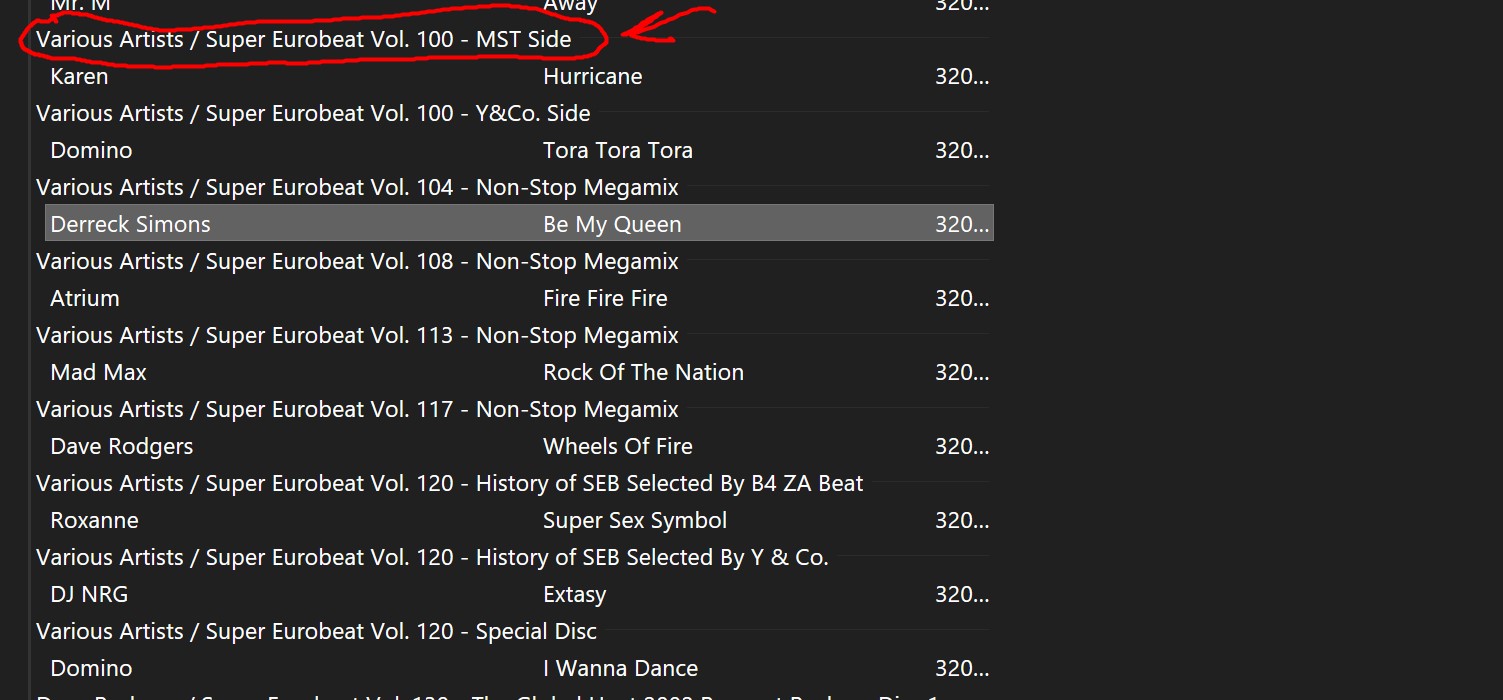Select Rock Of The Nation by Mad Max
This screenshot has height=700, width=1503.
click(643, 373)
